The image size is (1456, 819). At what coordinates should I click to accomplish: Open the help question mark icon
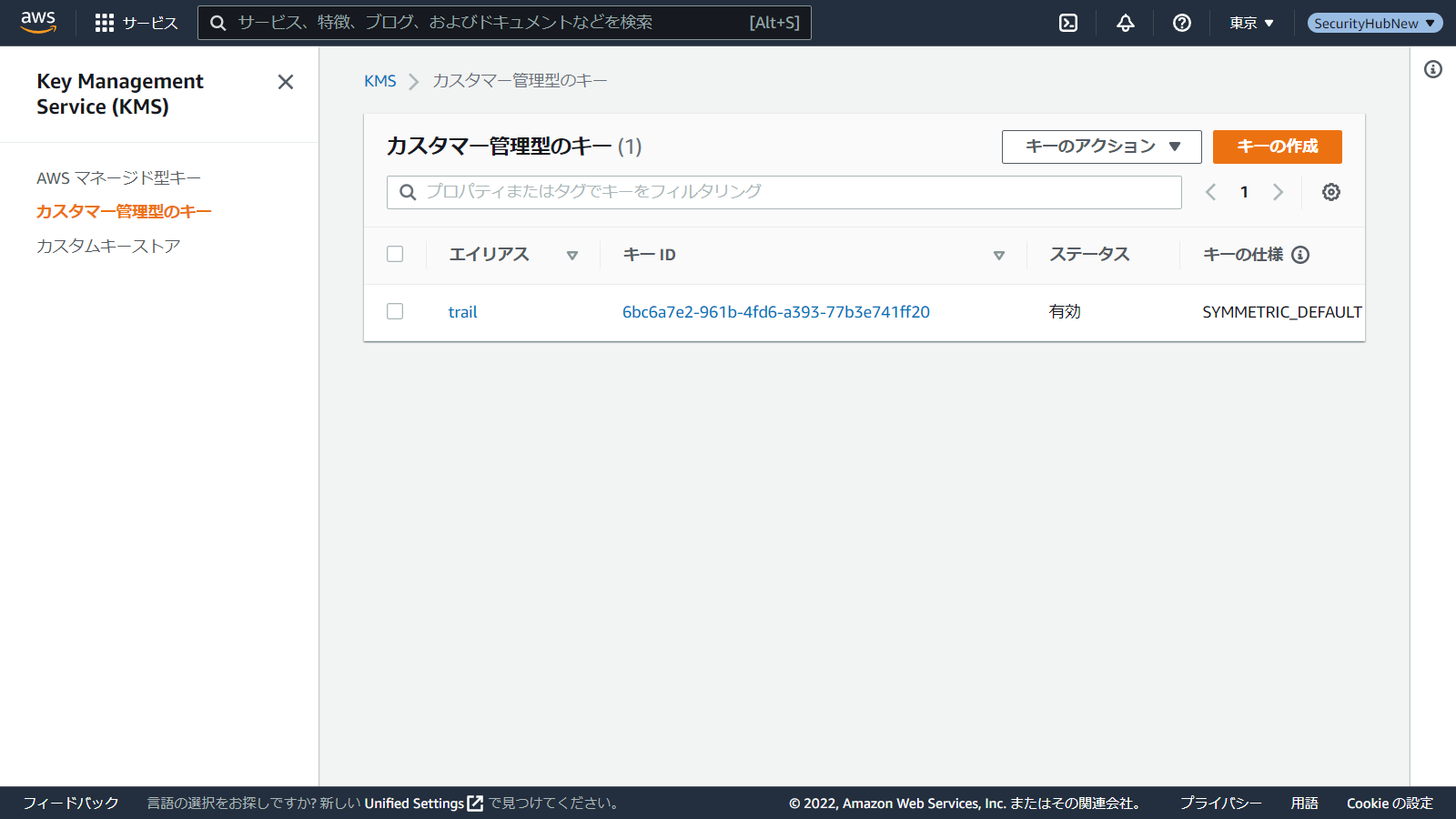pos(1182,23)
